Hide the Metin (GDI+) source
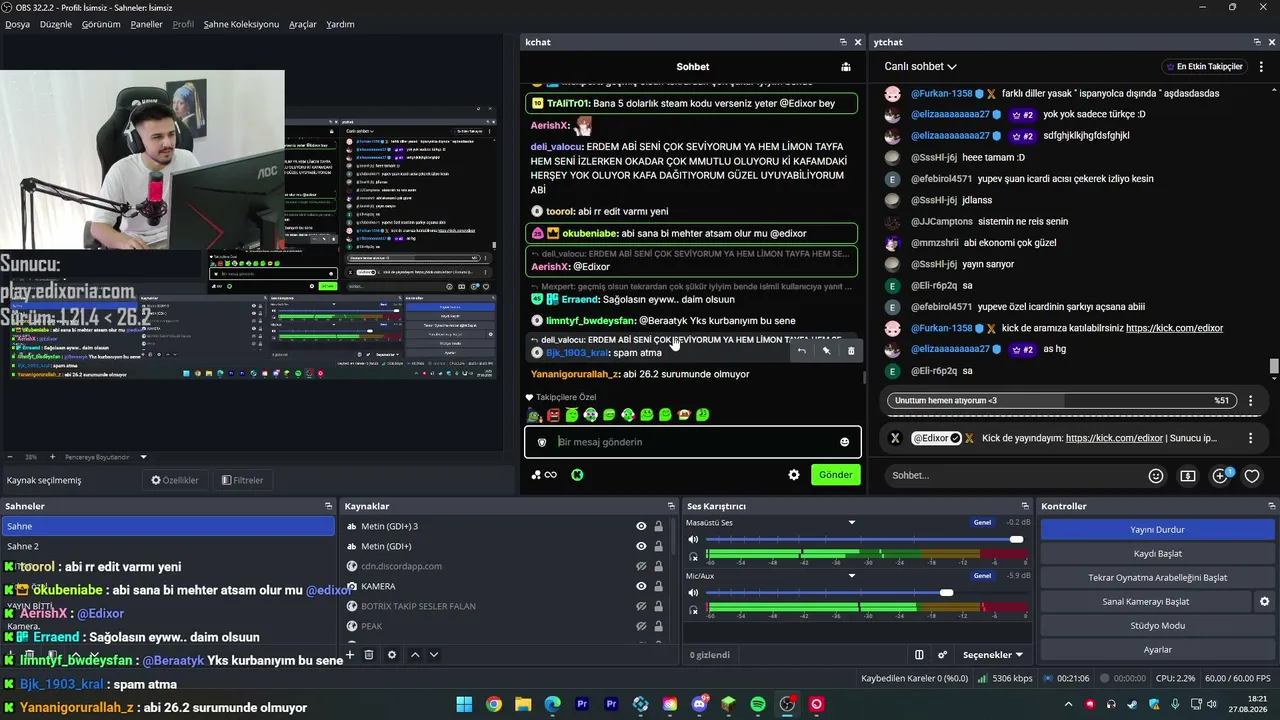 point(641,546)
